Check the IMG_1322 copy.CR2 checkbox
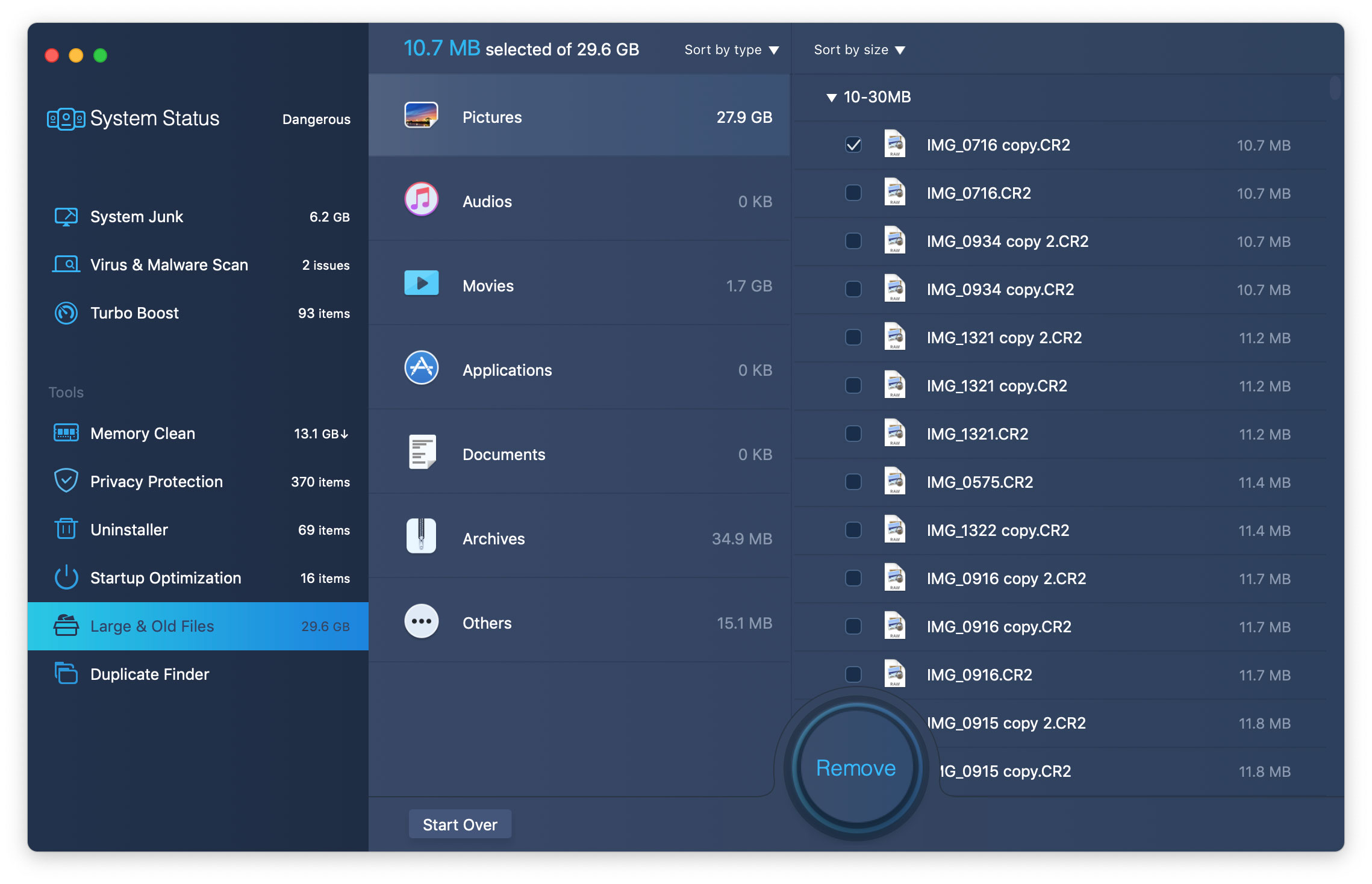Viewport: 1372px width, 884px height. (x=853, y=530)
